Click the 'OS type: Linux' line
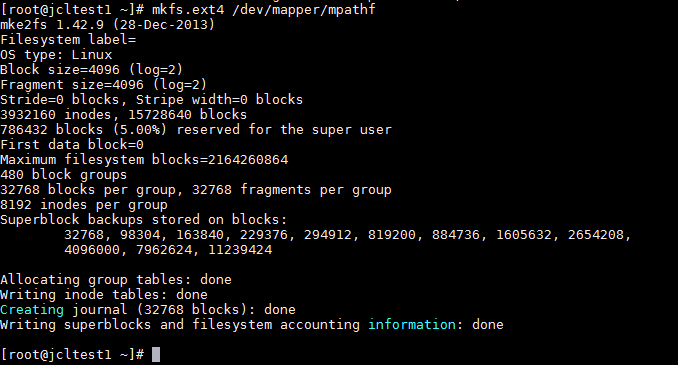This screenshot has width=678, height=365. click(56, 54)
